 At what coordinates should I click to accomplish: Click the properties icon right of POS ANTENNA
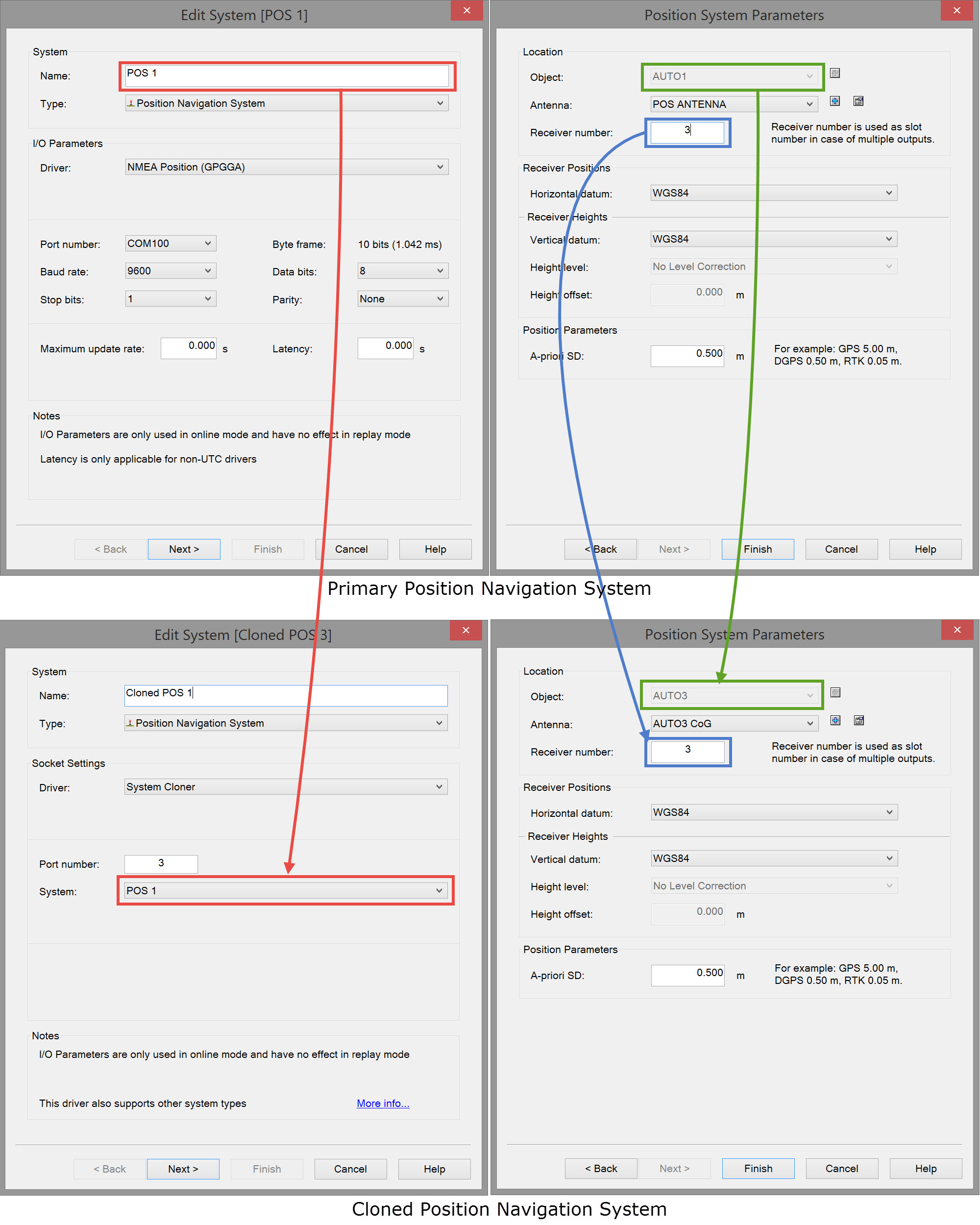tap(858, 101)
